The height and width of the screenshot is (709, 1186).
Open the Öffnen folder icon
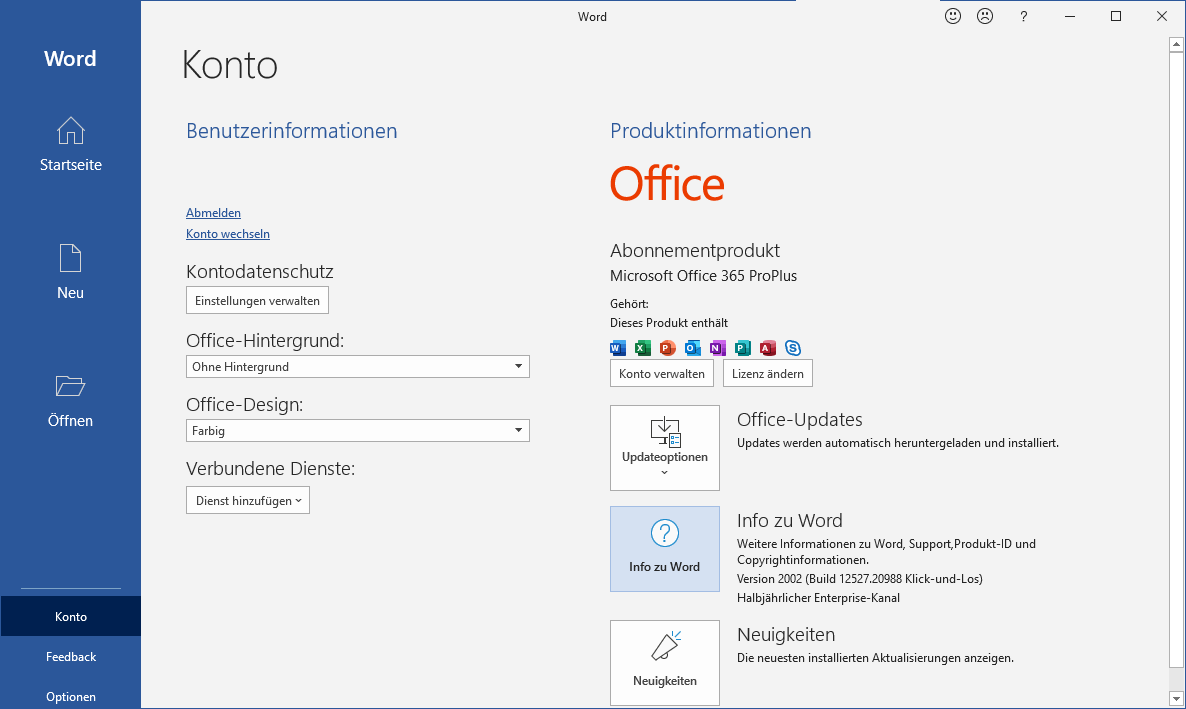70,387
